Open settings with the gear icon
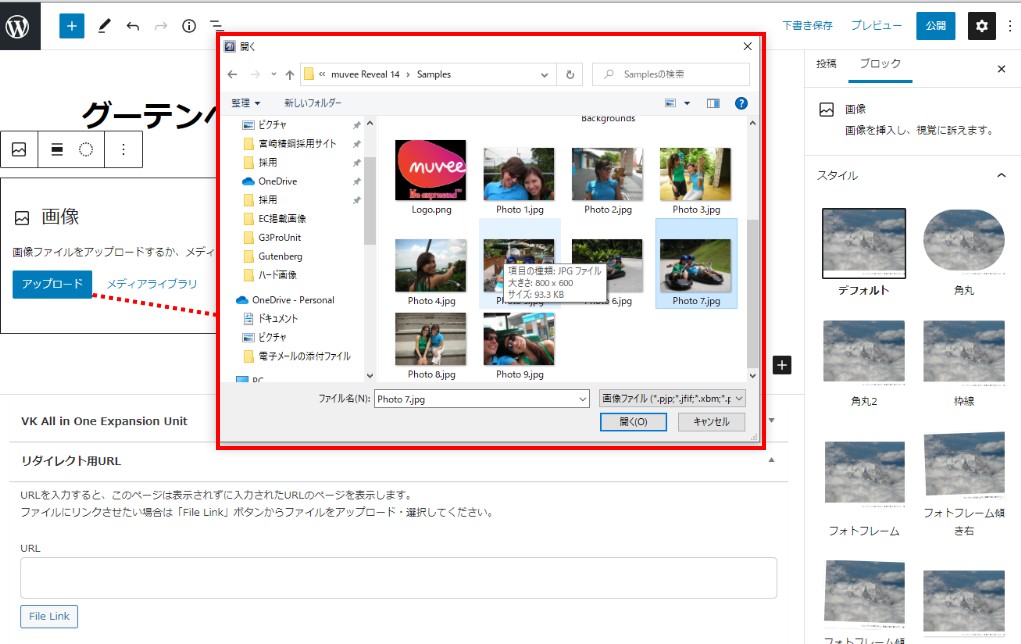Screen dimensions: 1021x644 click(981, 26)
